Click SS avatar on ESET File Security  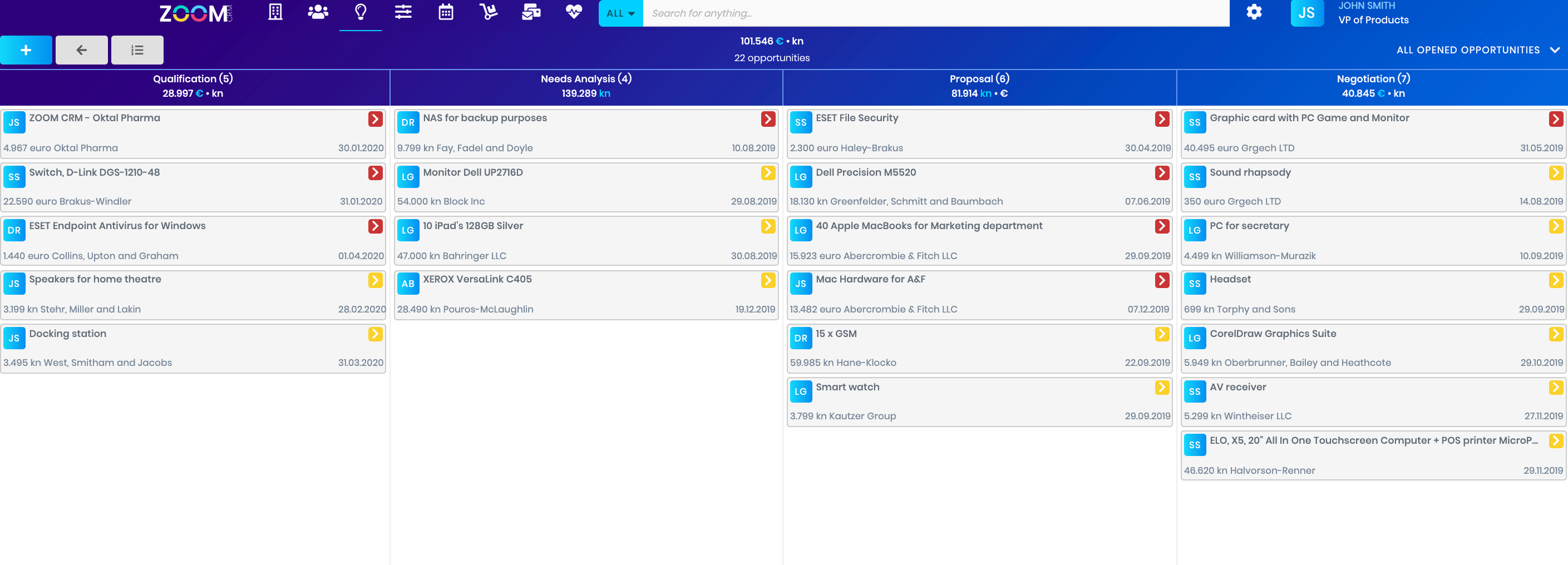(x=801, y=122)
